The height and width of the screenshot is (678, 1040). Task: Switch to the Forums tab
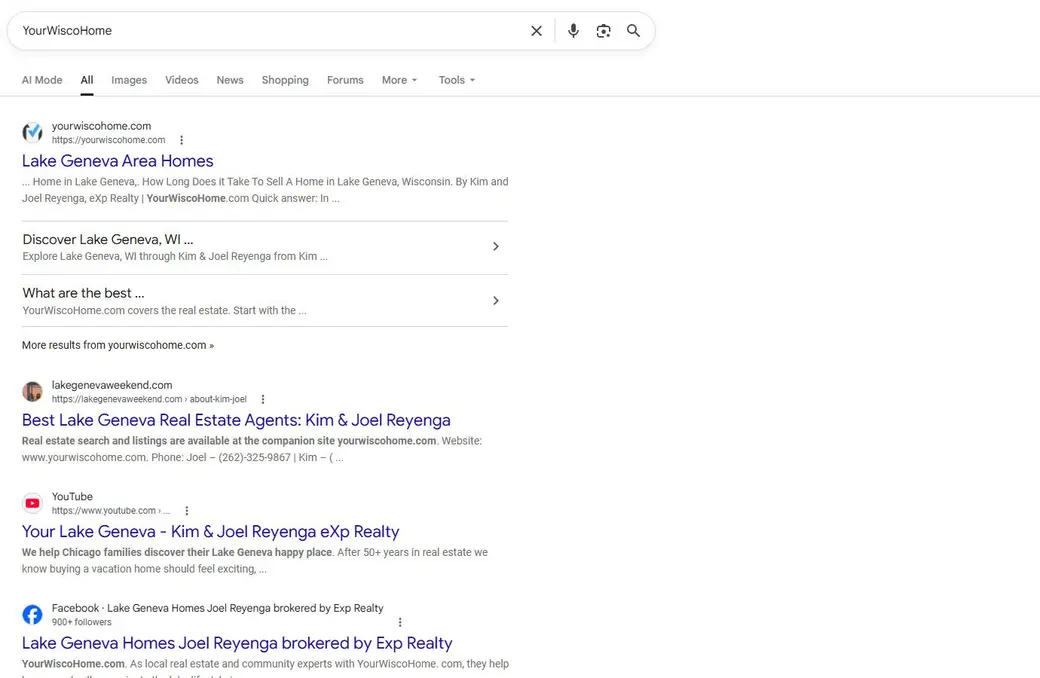coord(345,80)
